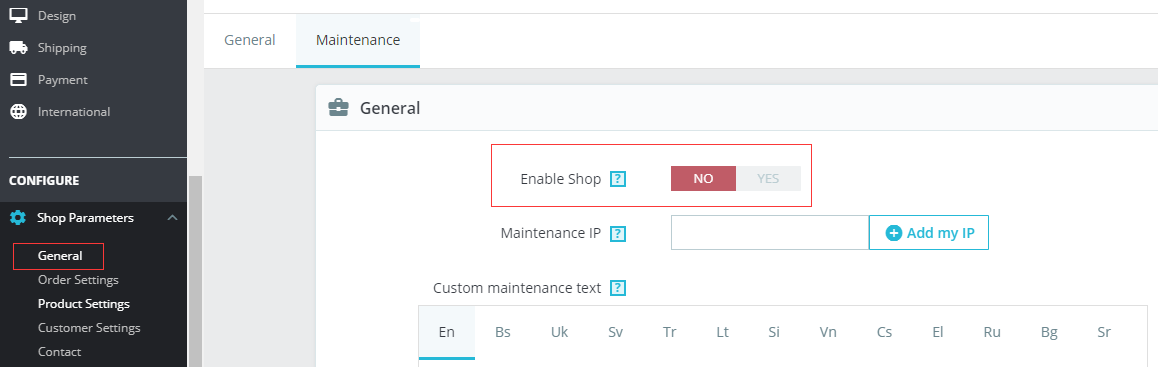Image resolution: width=1158 pixels, height=367 pixels.
Task: Collapse the Shop Parameters chevron
Action: coord(172,218)
